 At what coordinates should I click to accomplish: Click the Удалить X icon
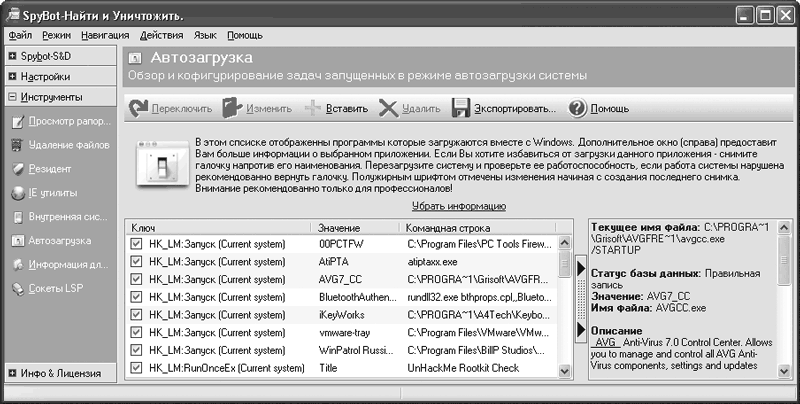tap(388, 108)
